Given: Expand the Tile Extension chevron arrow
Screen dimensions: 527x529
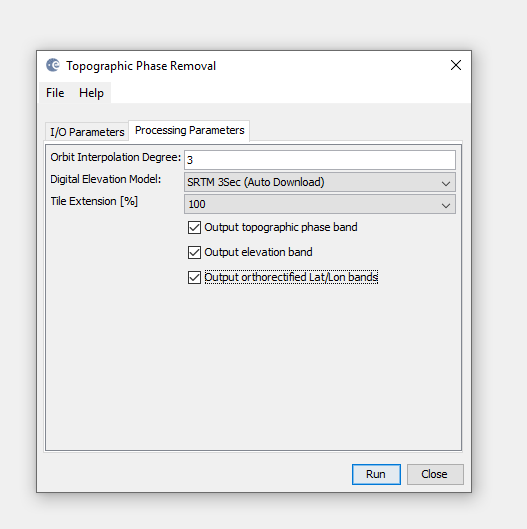Looking at the screenshot, I should pos(446,205).
